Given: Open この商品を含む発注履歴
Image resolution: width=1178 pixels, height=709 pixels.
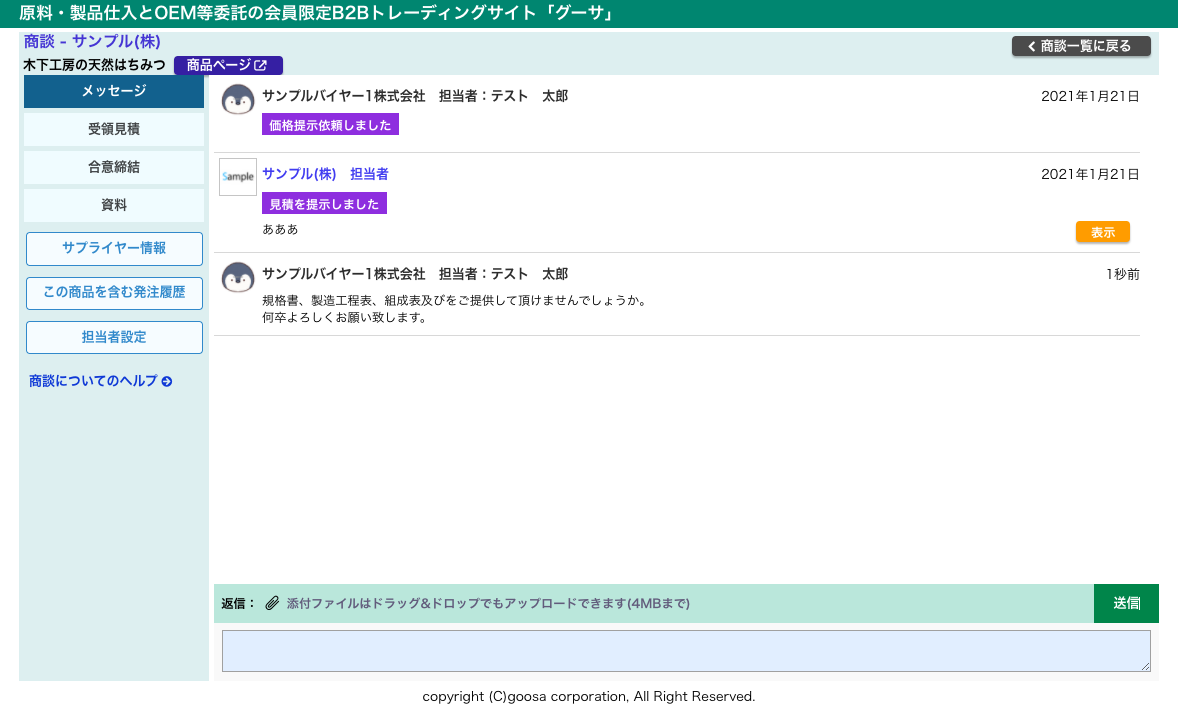Looking at the screenshot, I should 114,292.
